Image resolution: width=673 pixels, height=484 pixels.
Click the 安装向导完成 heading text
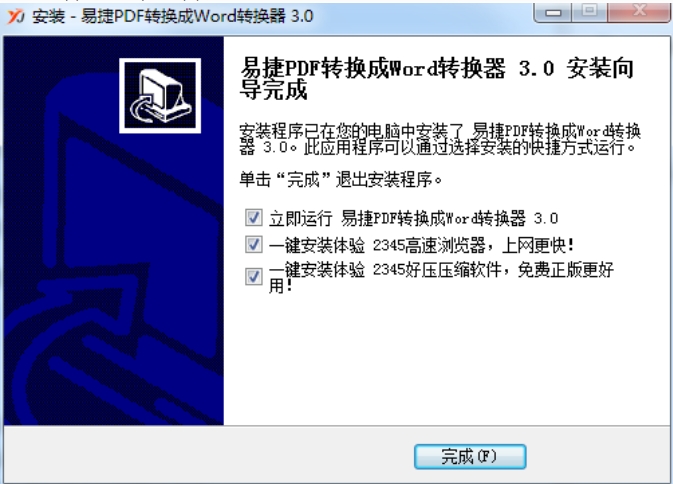coord(437,79)
